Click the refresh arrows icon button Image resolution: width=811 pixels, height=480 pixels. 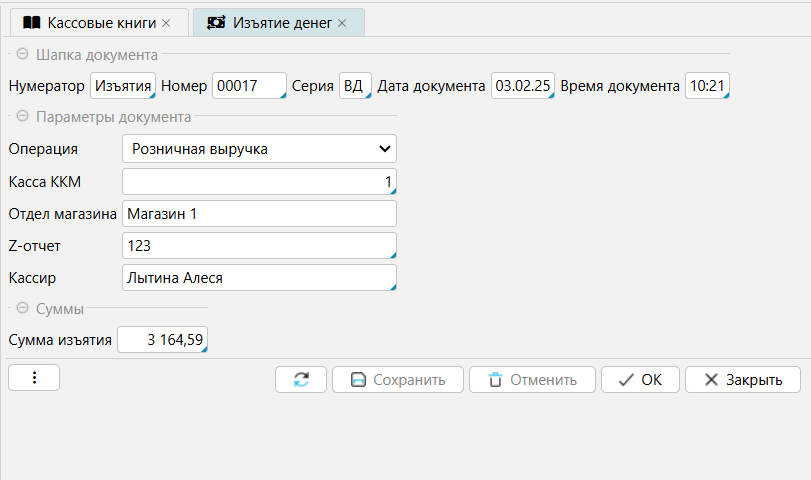301,380
